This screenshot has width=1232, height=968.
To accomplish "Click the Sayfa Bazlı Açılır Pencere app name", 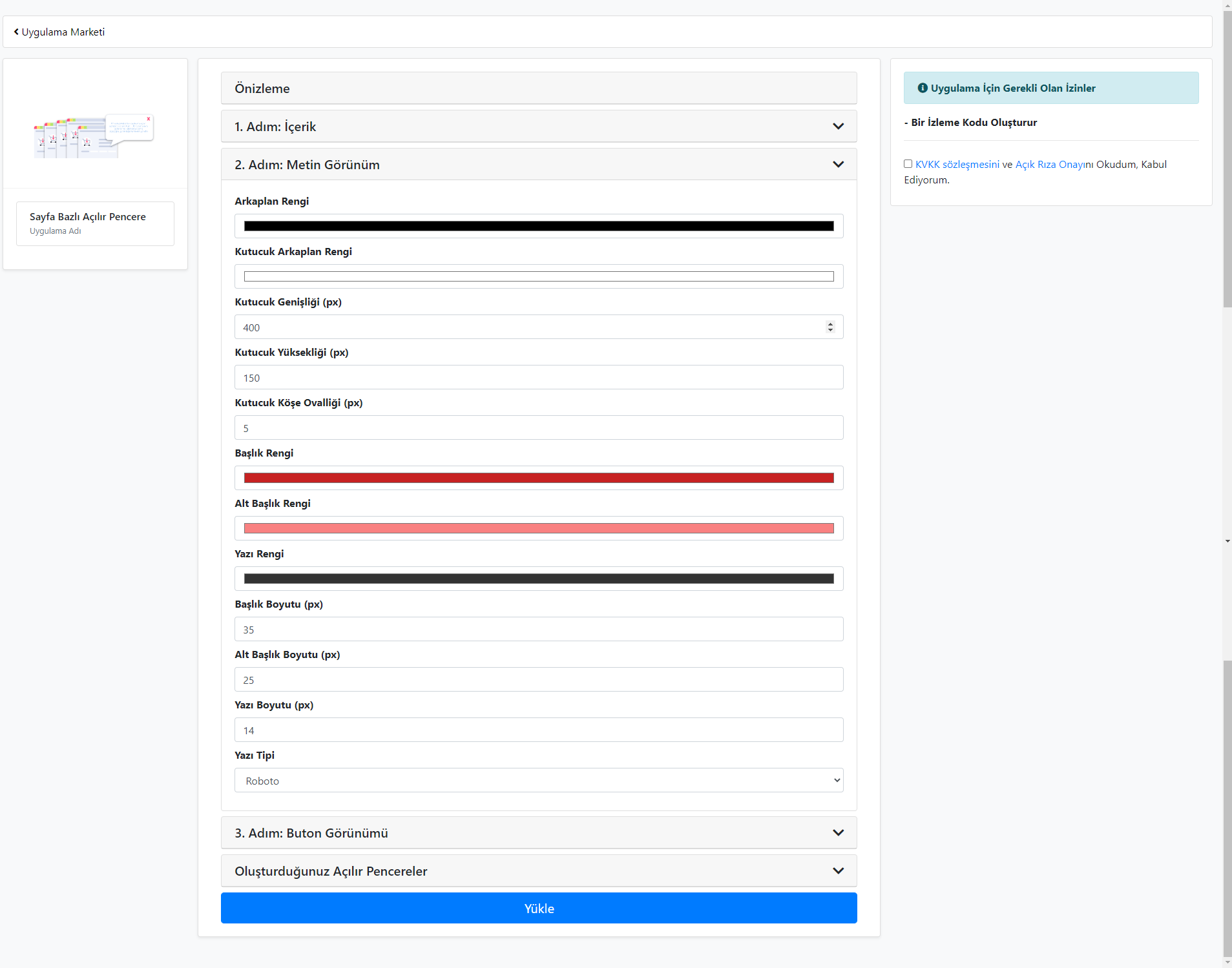I will pos(88,216).
